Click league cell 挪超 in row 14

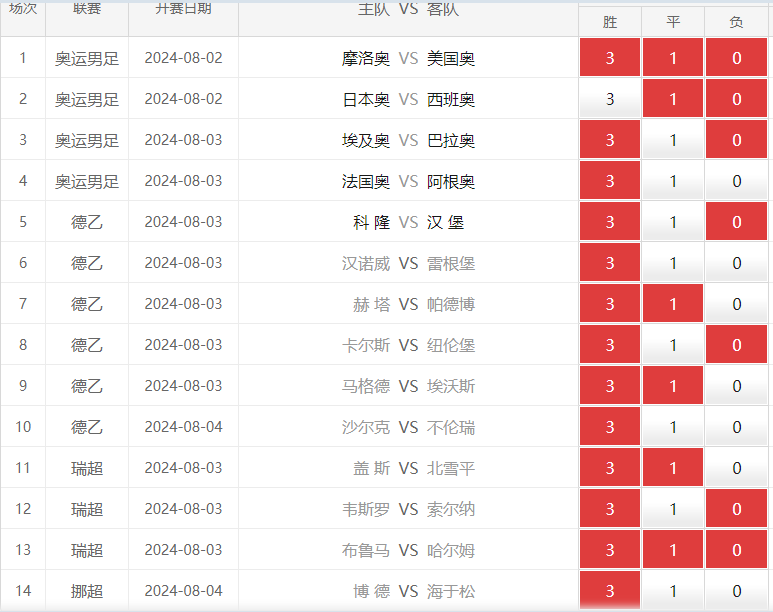(x=87, y=591)
